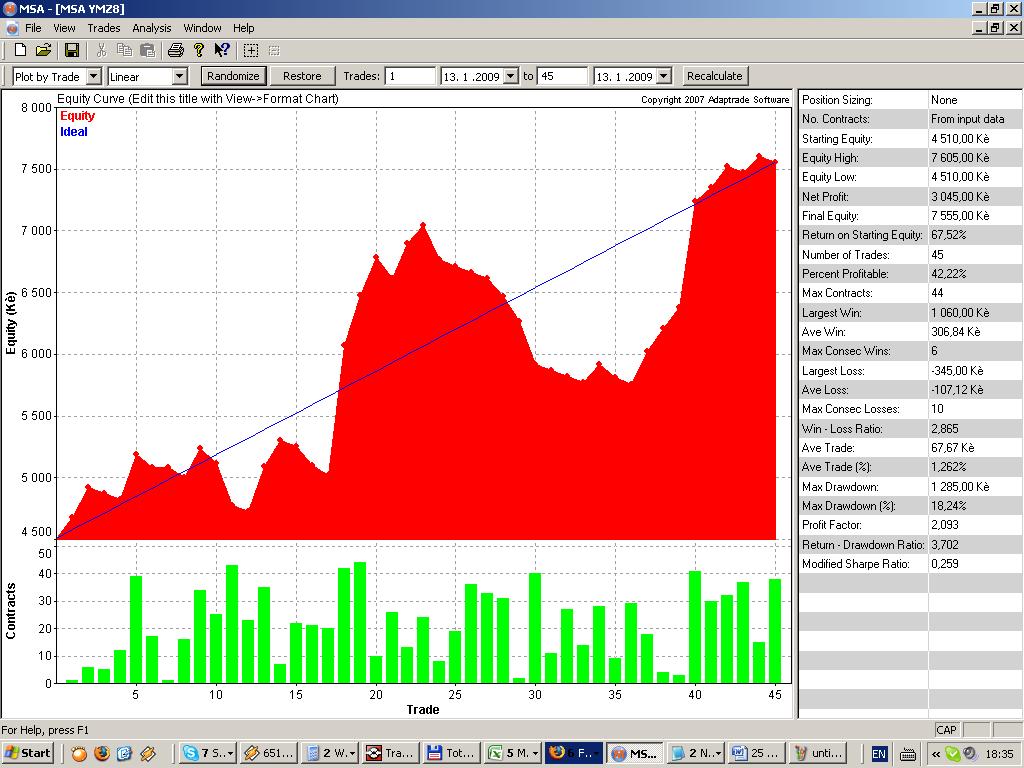This screenshot has height=768, width=1024.
Task: Click the Cut scissors icon
Action: tap(101, 50)
